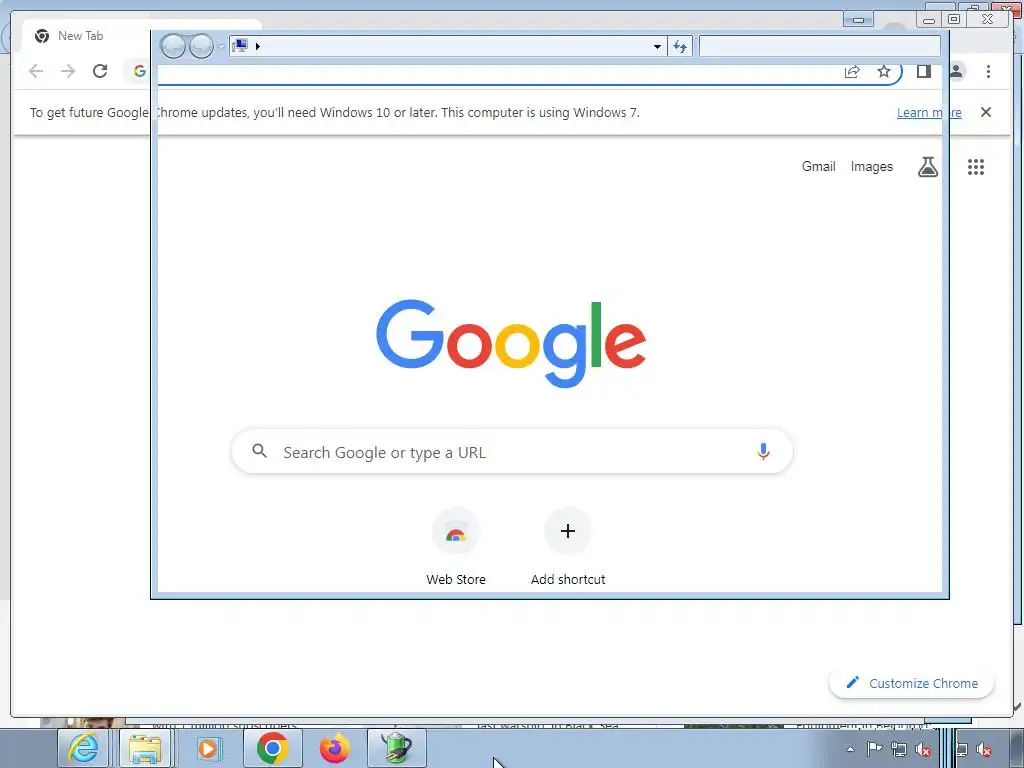The height and width of the screenshot is (768, 1024).
Task: Open Windows Explorer from the taskbar
Action: 145,748
